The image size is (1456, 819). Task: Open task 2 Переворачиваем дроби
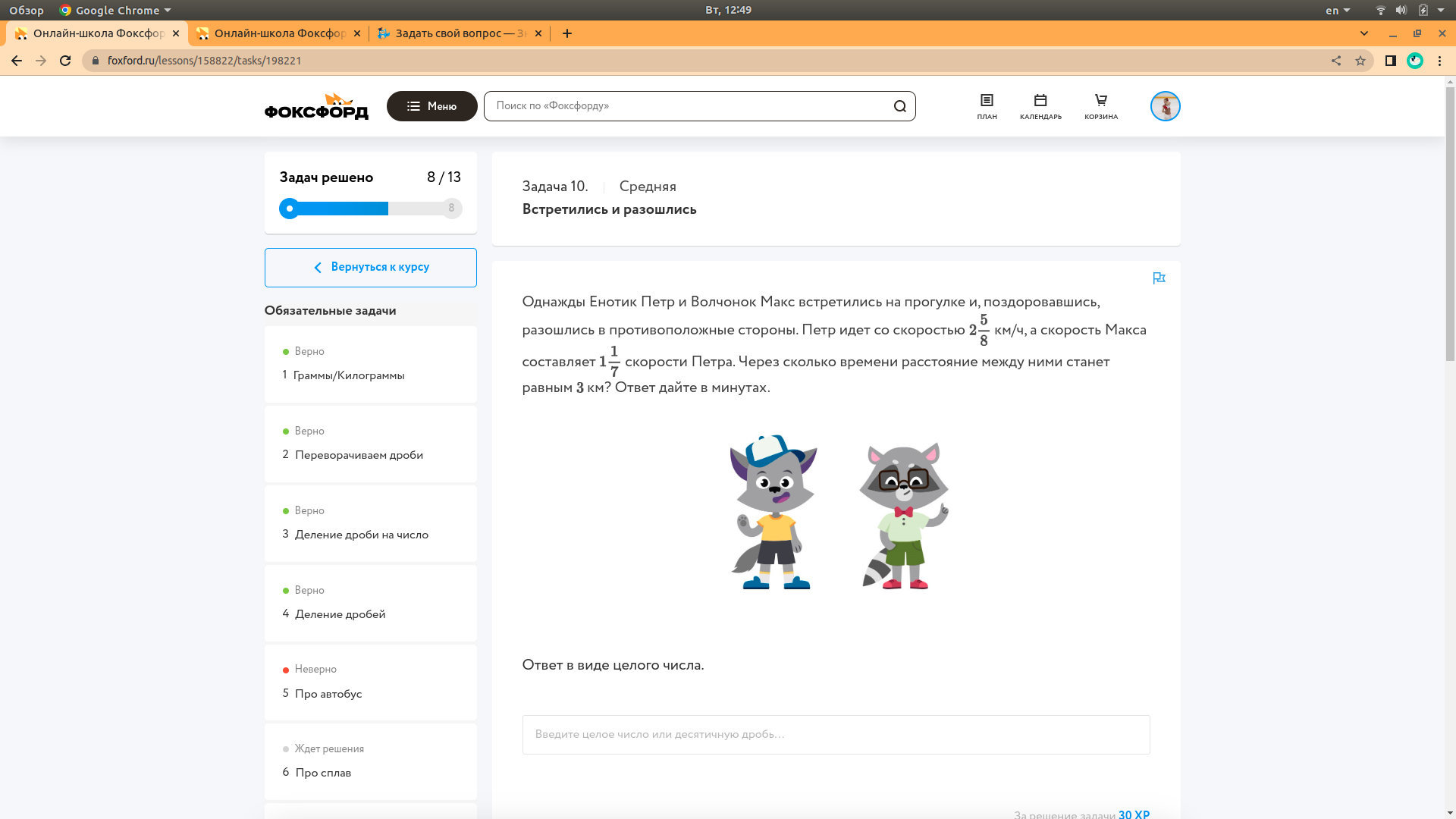371,444
